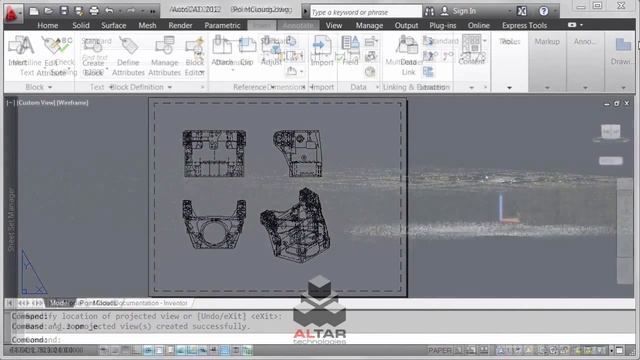
Task: Select the Documentation - Inventor layout tab
Action: 152,303
